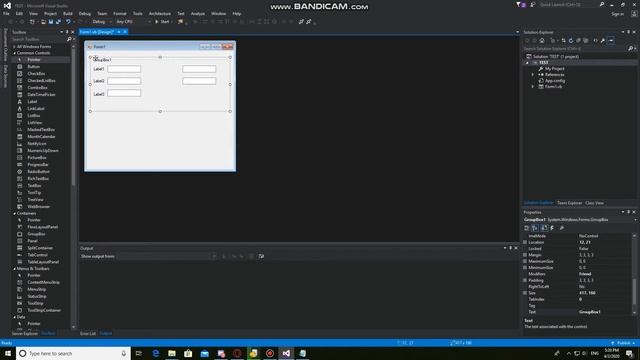Click the Quick Launch search icon
This screenshot has width=640, height=360.
click(602, 4)
